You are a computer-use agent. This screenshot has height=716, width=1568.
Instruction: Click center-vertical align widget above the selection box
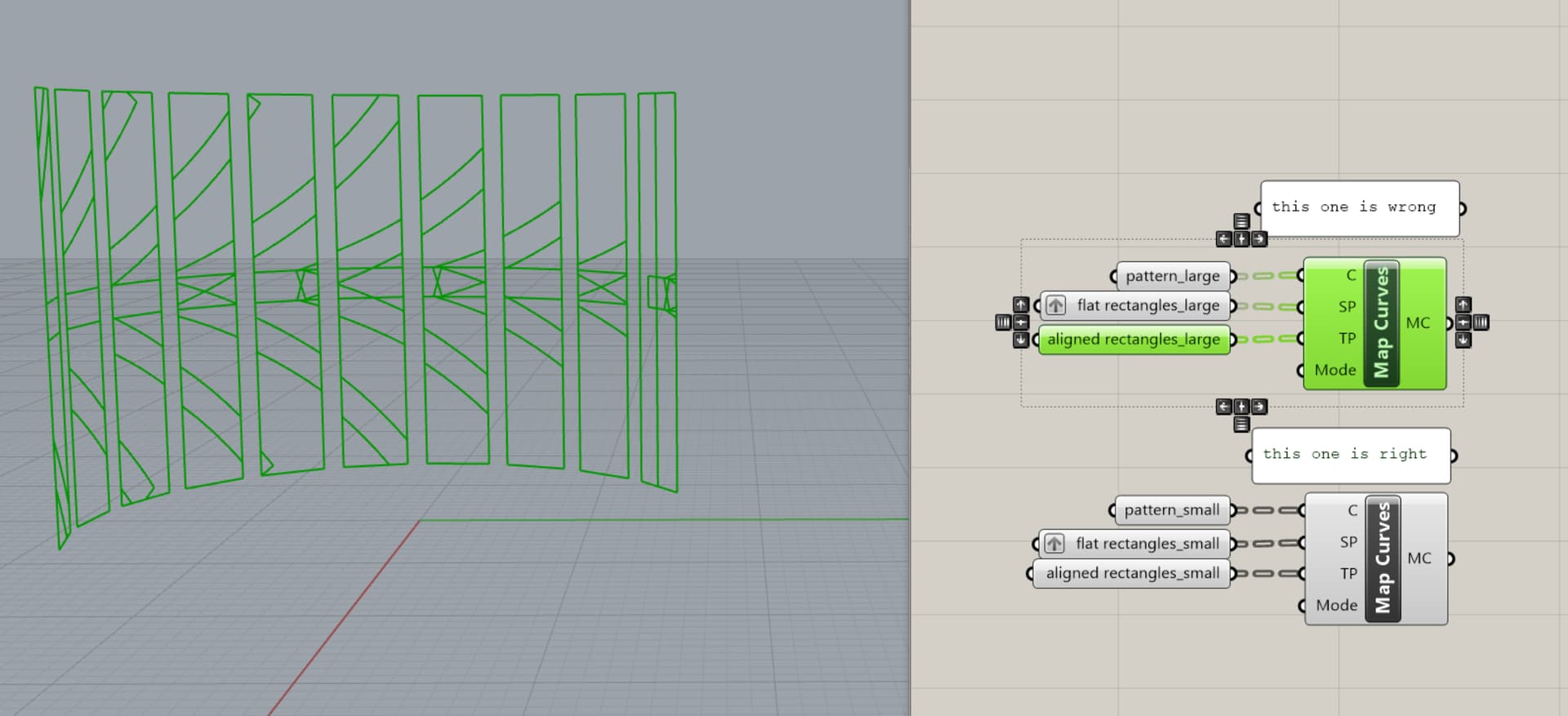(1241, 239)
